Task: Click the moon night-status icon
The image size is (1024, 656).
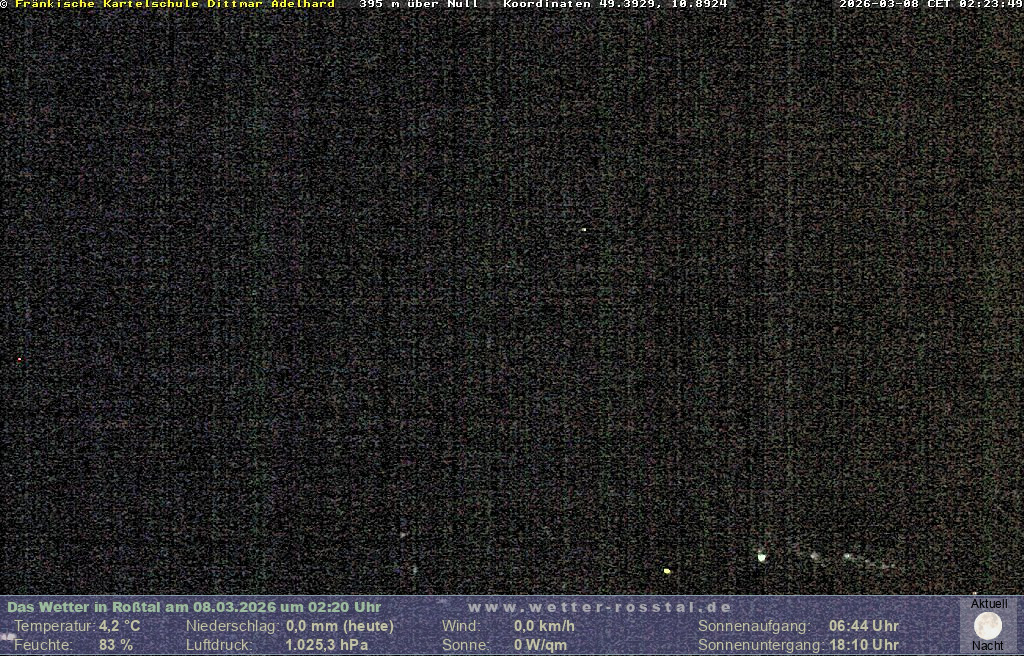Action: [988, 626]
